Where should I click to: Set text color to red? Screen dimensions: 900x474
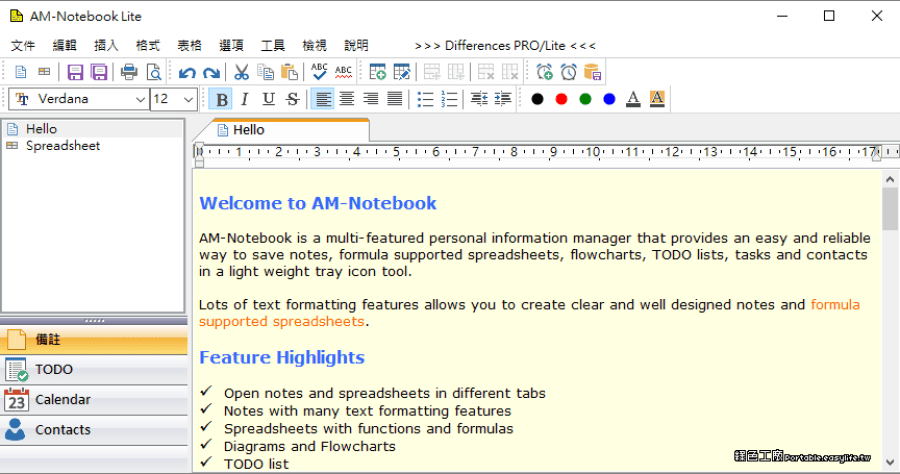pos(561,99)
